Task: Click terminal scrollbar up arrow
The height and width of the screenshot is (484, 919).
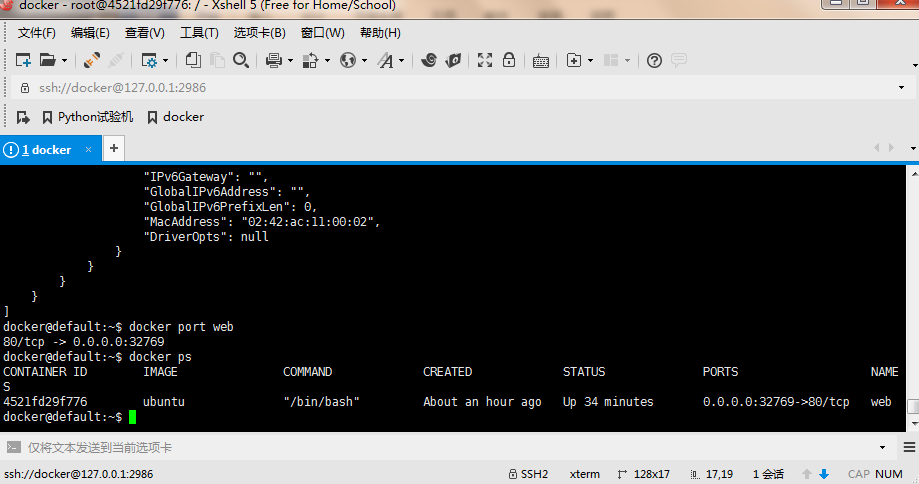Action: 914,173
